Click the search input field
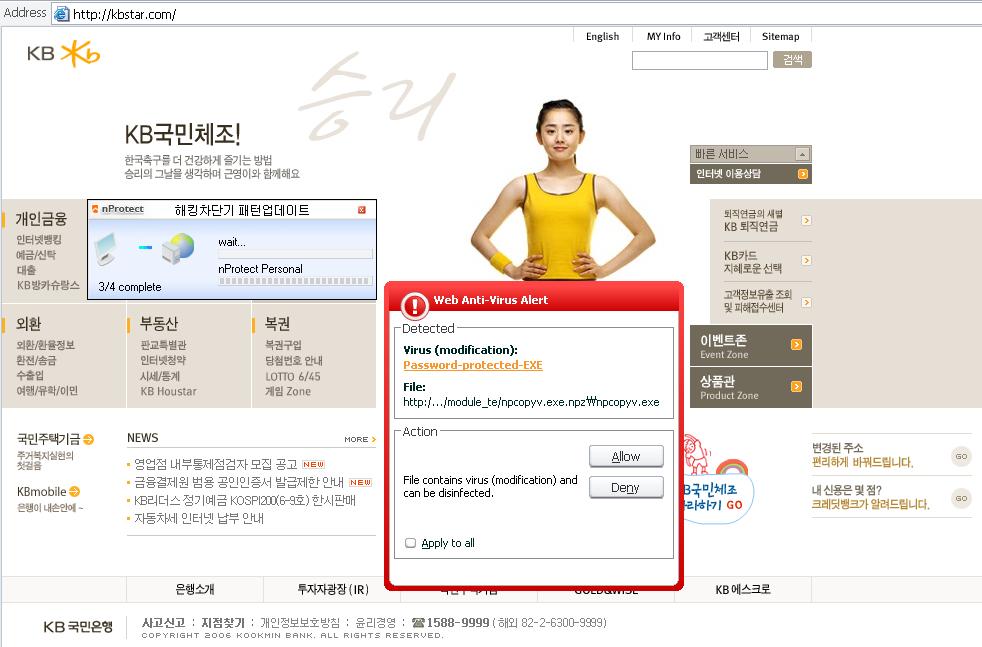This screenshot has height=647, width=982. [699, 61]
